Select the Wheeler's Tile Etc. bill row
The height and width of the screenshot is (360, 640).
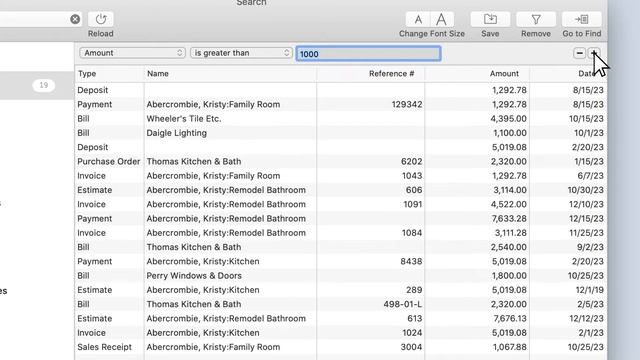[341, 119]
